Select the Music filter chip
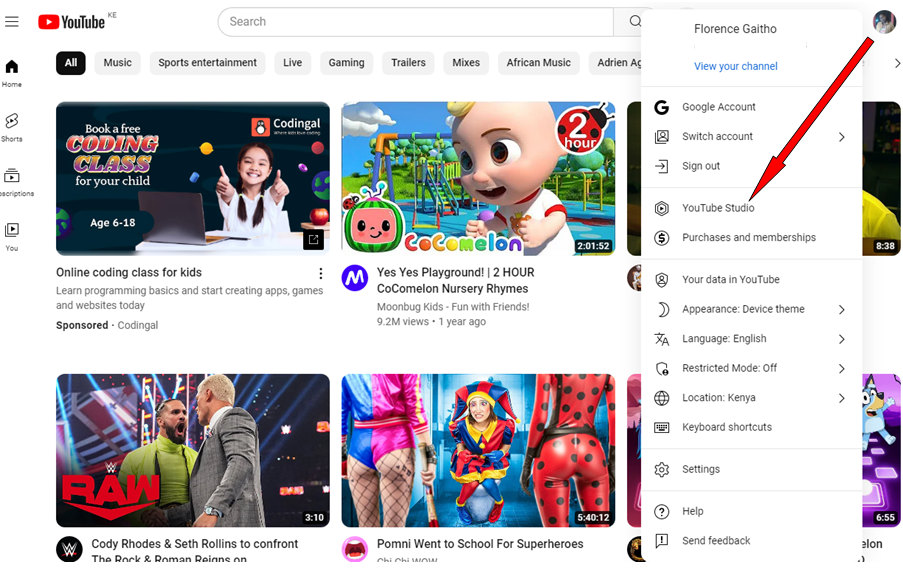 (x=117, y=63)
